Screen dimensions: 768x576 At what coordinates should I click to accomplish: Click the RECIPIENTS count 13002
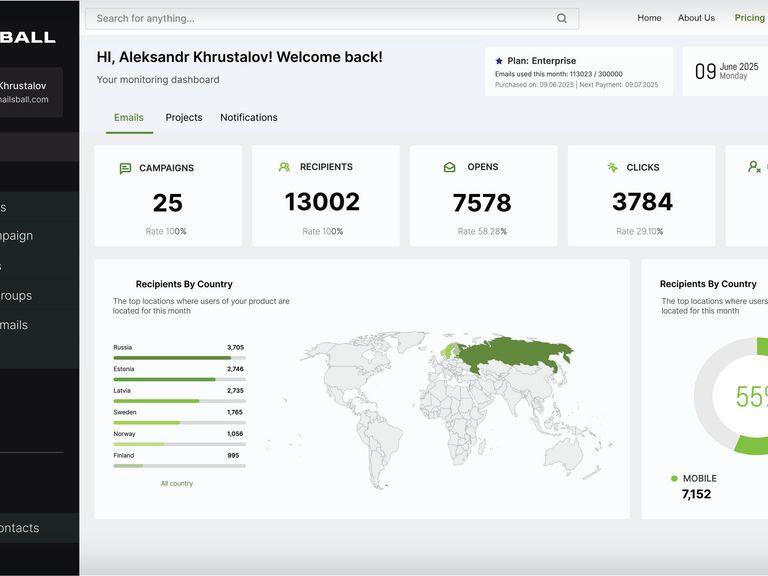[x=322, y=202]
